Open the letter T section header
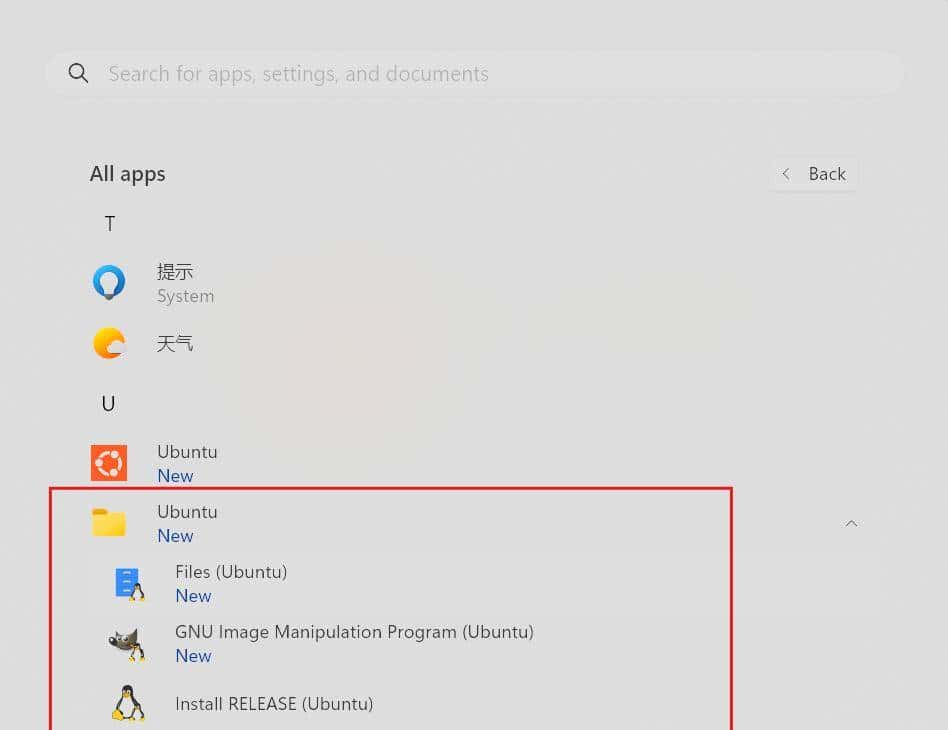 (x=109, y=223)
